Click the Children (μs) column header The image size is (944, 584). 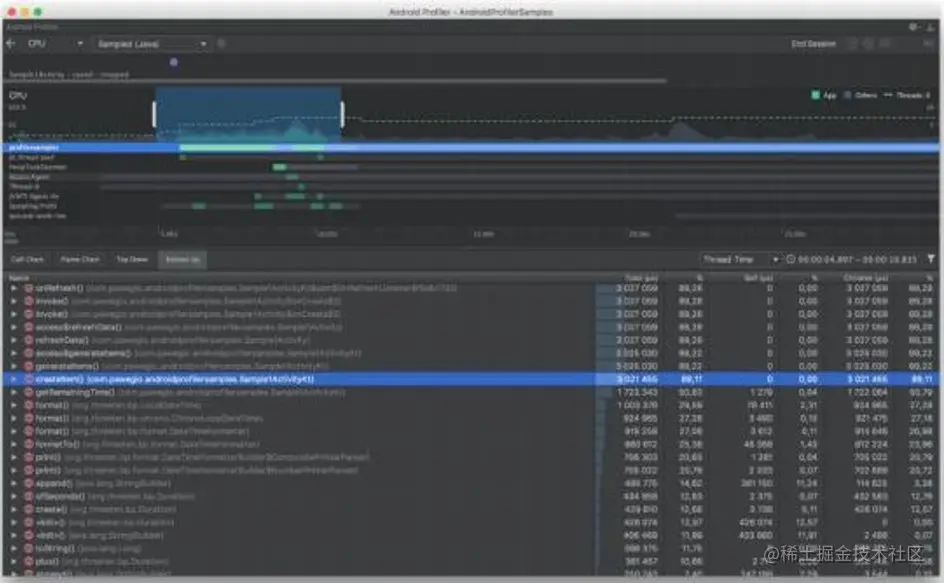coord(866,278)
